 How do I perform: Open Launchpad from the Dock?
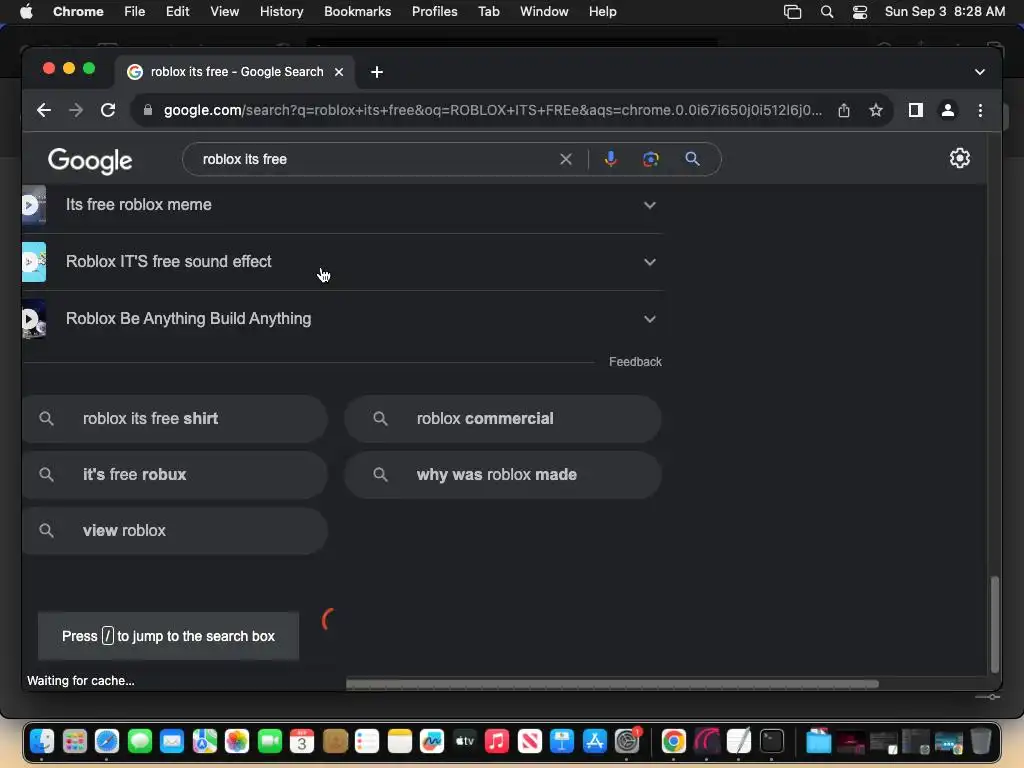(x=74, y=741)
